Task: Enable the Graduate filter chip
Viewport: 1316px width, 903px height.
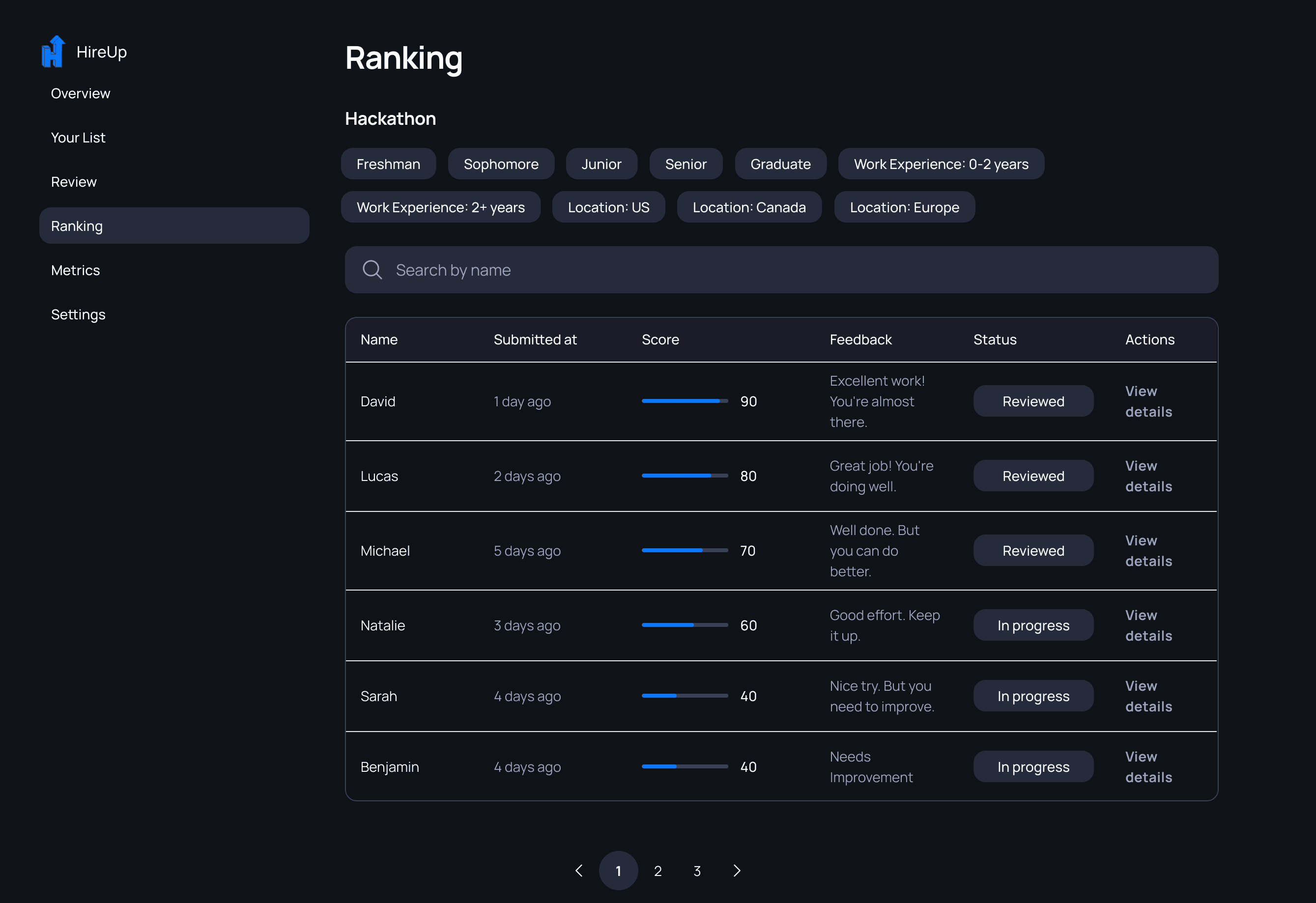Action: [780, 164]
